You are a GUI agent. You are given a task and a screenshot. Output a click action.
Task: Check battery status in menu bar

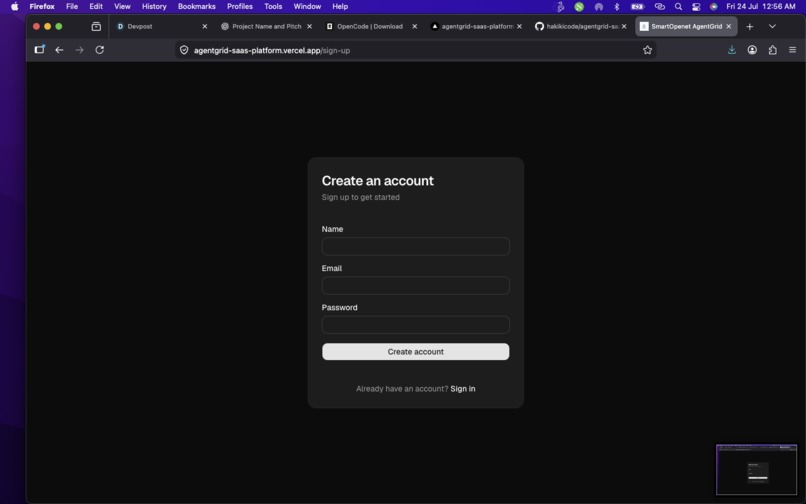coord(637,6)
